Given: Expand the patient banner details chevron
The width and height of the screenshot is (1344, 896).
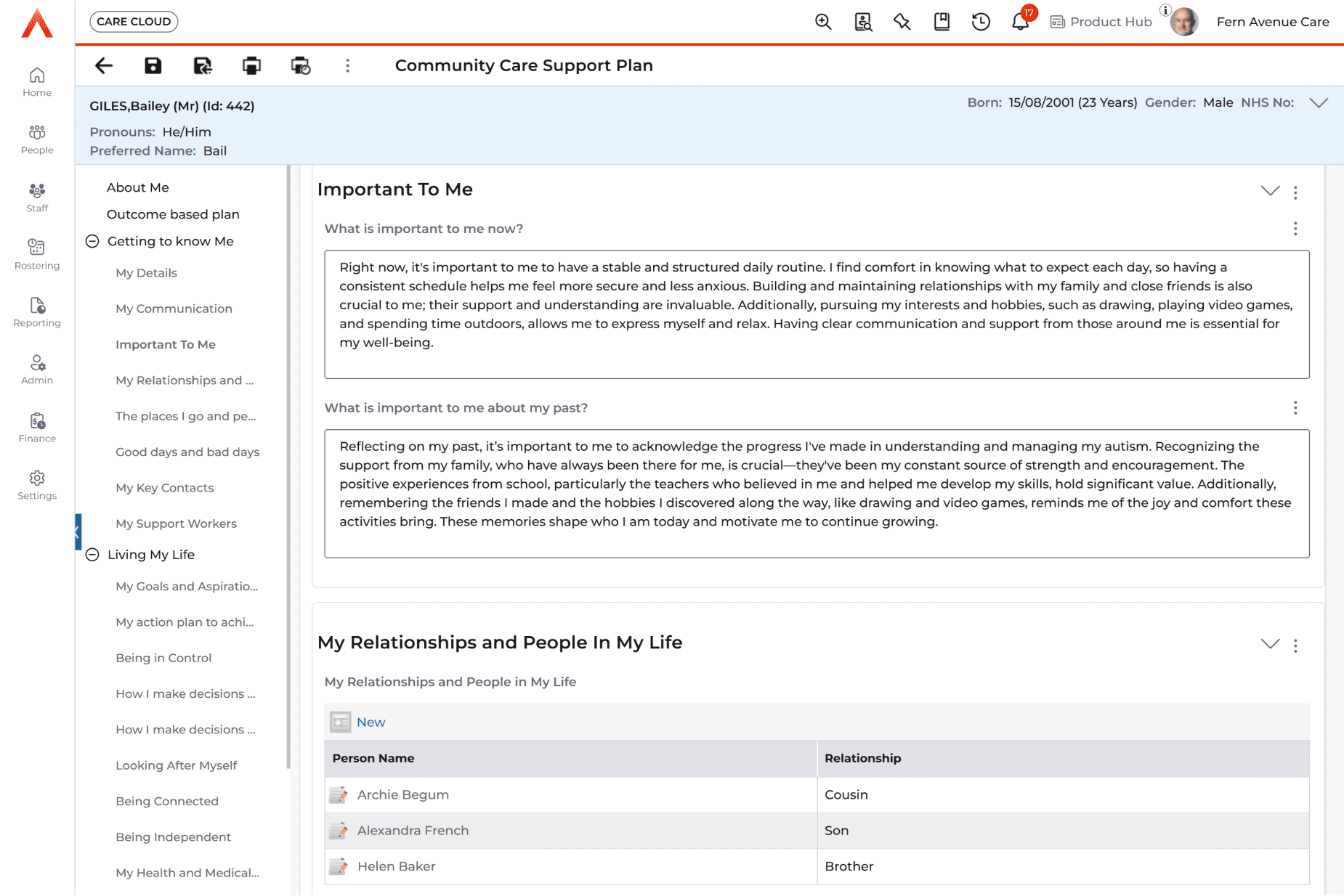Looking at the screenshot, I should point(1319,103).
